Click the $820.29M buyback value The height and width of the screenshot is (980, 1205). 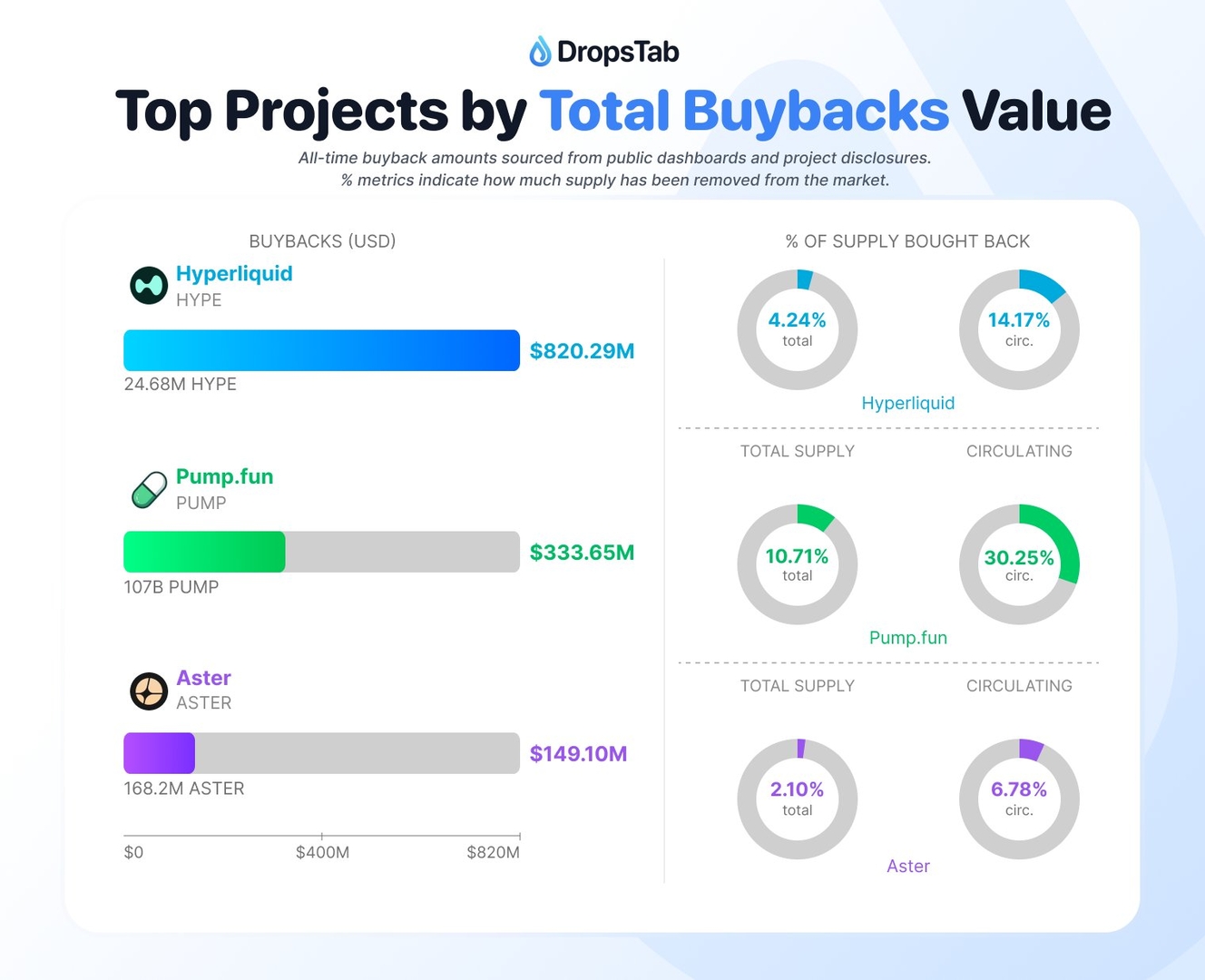(x=582, y=351)
